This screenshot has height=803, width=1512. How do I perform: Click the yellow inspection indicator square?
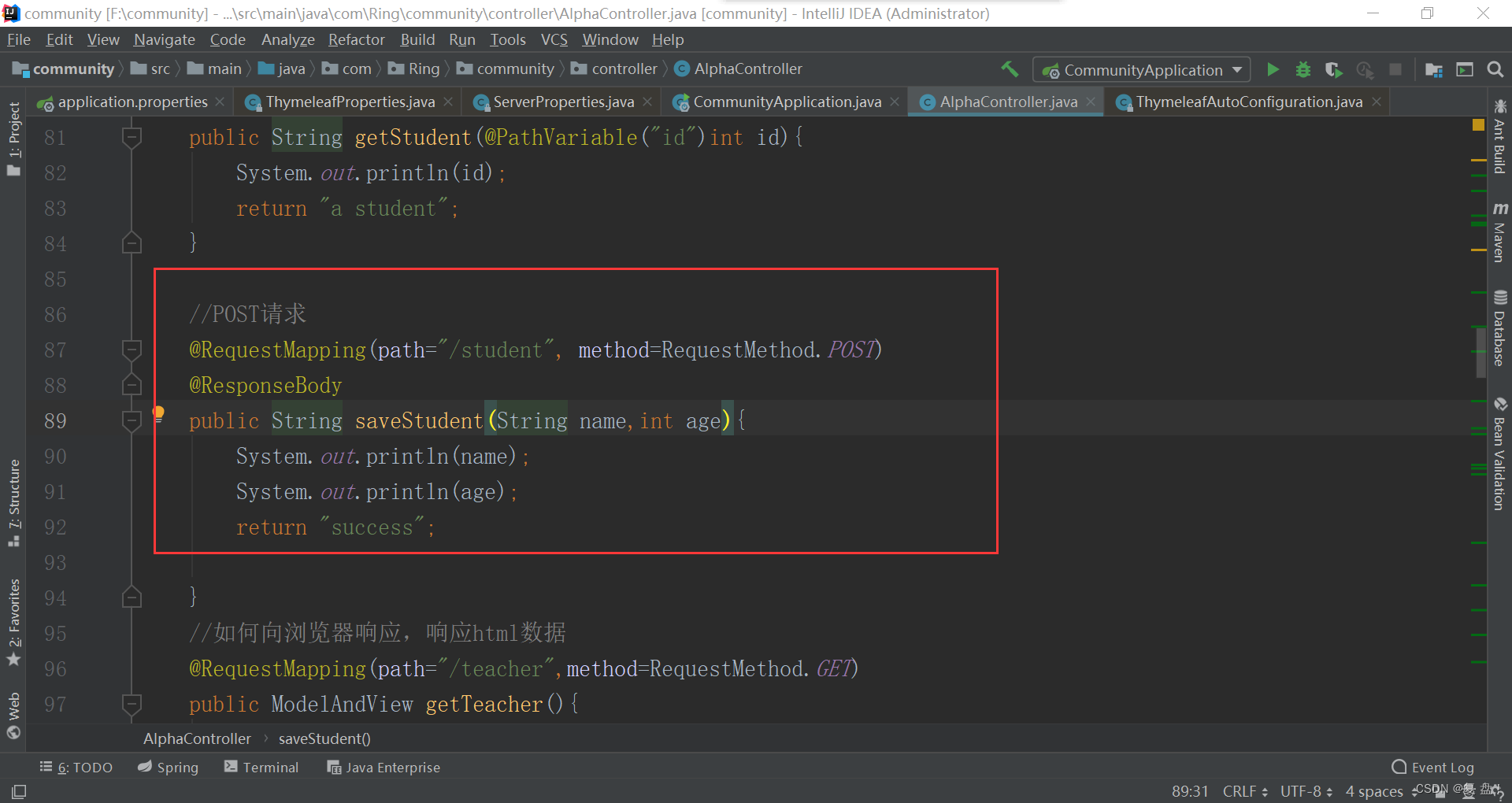coord(1478,125)
